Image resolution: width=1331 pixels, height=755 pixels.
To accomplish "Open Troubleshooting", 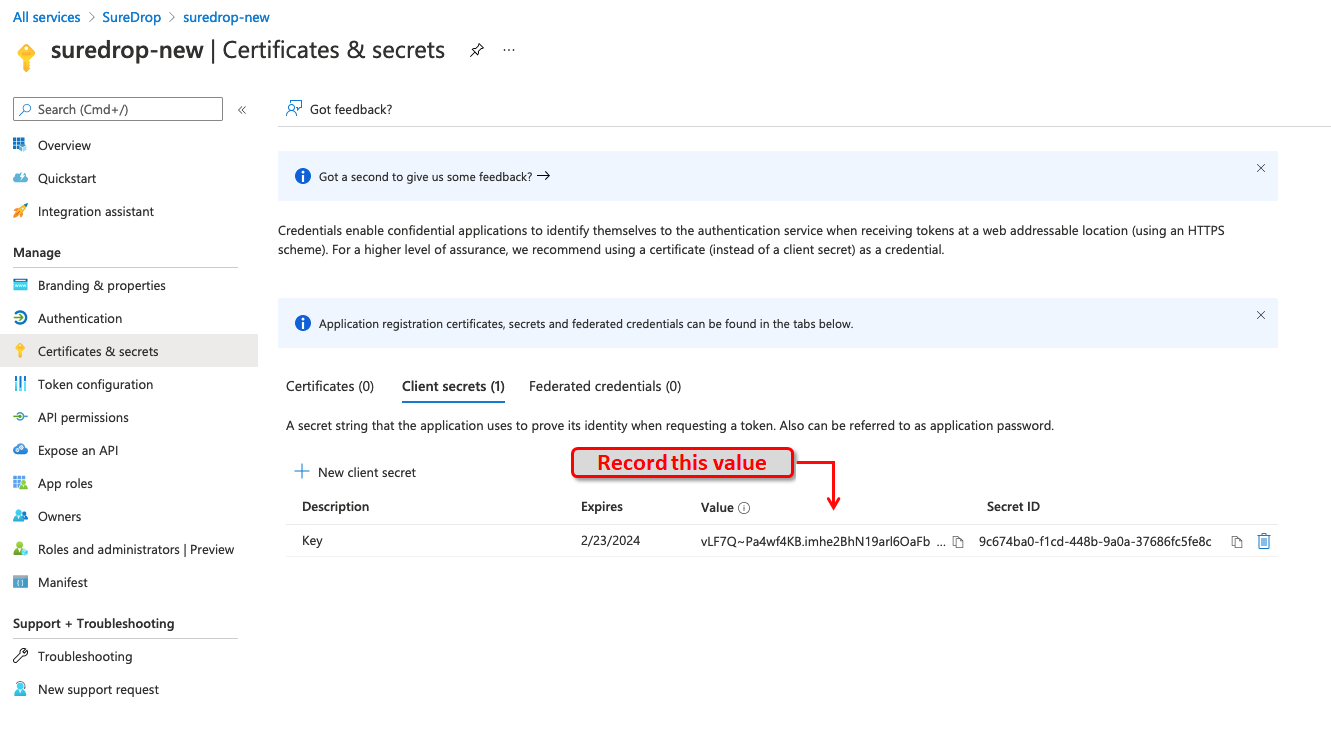I will 85,656.
